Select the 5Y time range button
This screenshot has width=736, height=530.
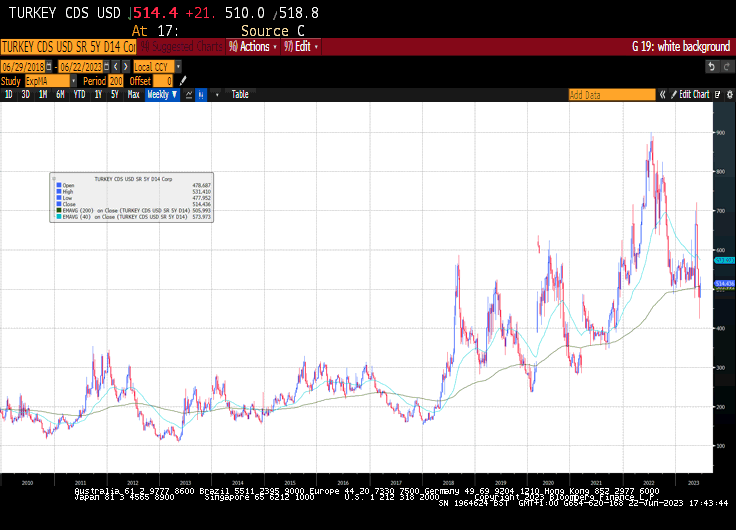pos(113,94)
